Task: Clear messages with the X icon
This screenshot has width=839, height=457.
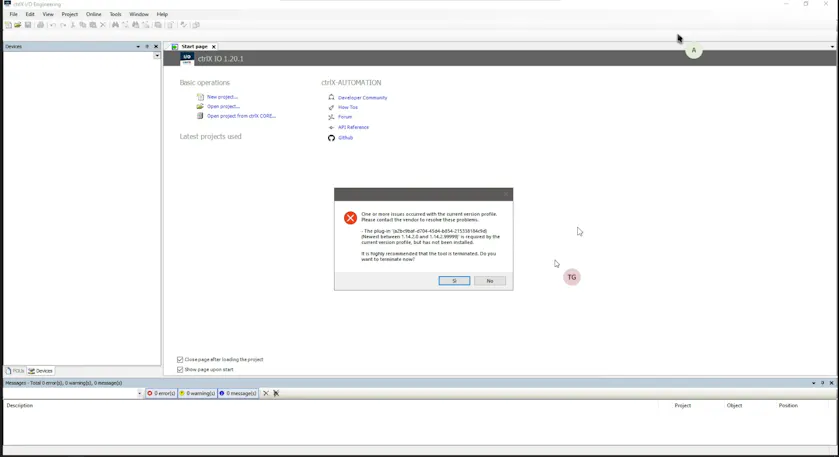Action: coord(266,393)
